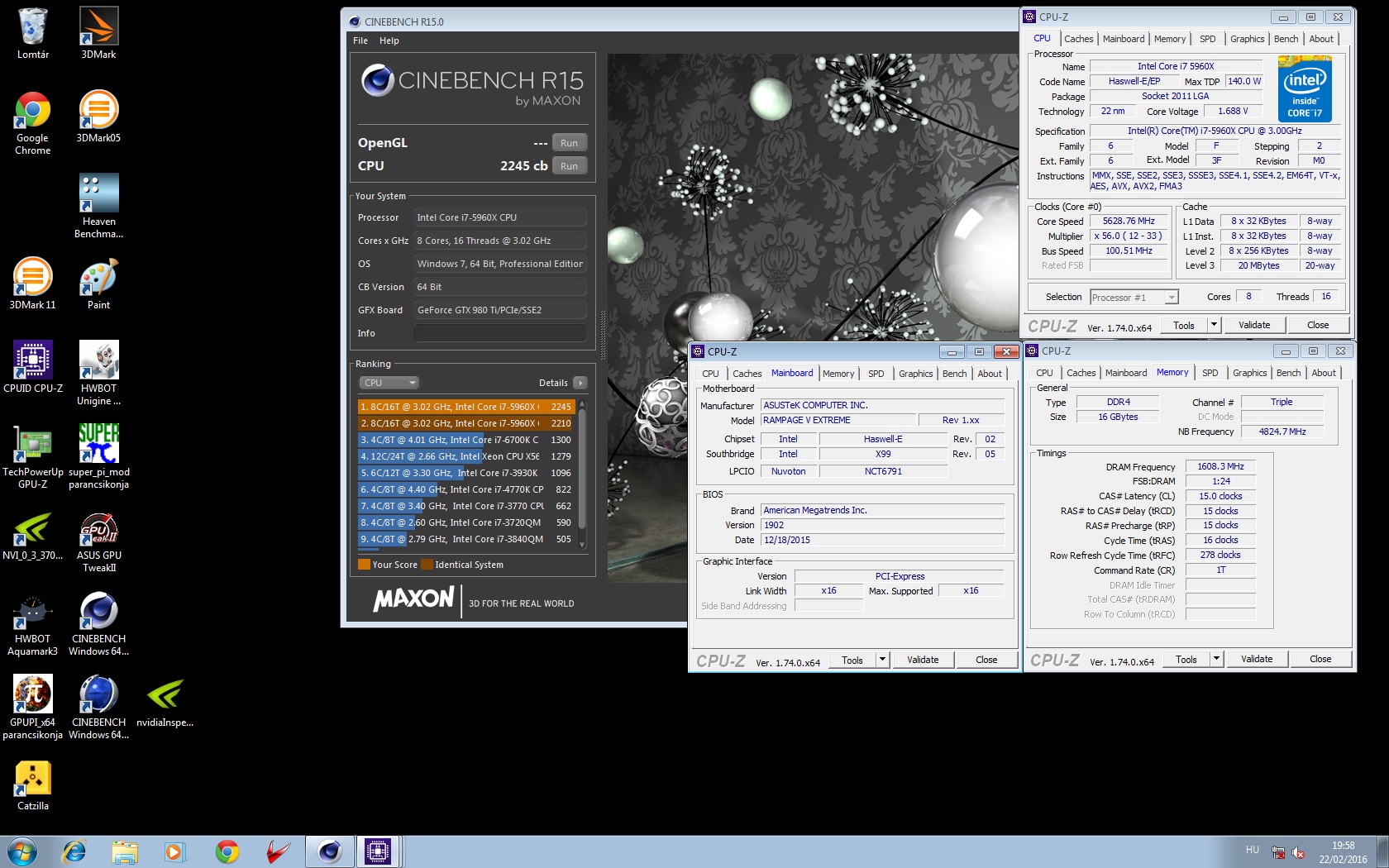The height and width of the screenshot is (868, 1389).
Task: Click the HU language indicator in tray
Action: pyautogui.click(x=1253, y=850)
